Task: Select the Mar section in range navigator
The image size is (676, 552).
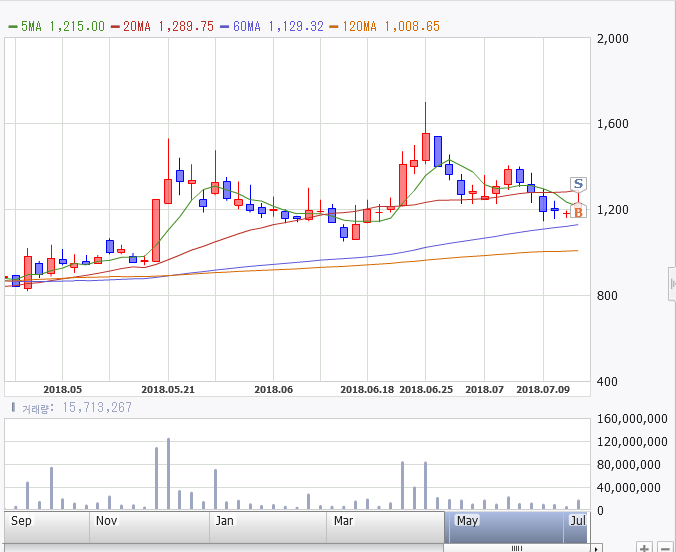Action: click(385, 527)
